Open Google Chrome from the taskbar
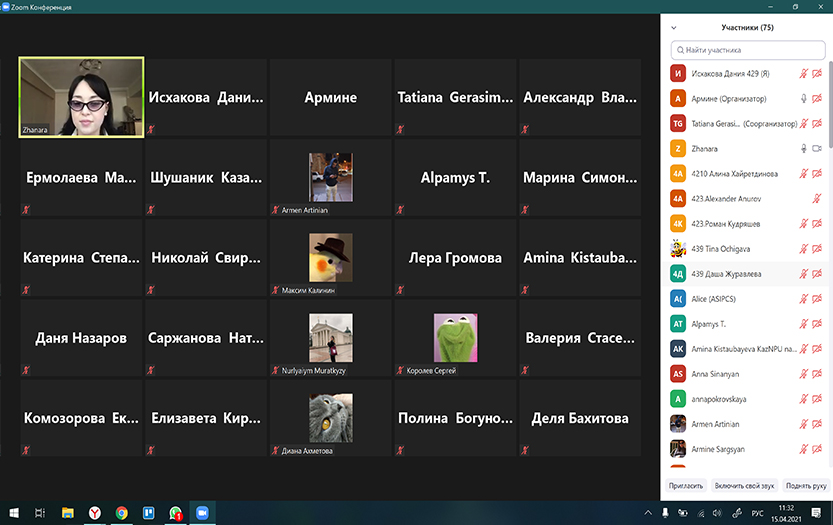The width and height of the screenshot is (833, 525). pyautogui.click(x=122, y=512)
